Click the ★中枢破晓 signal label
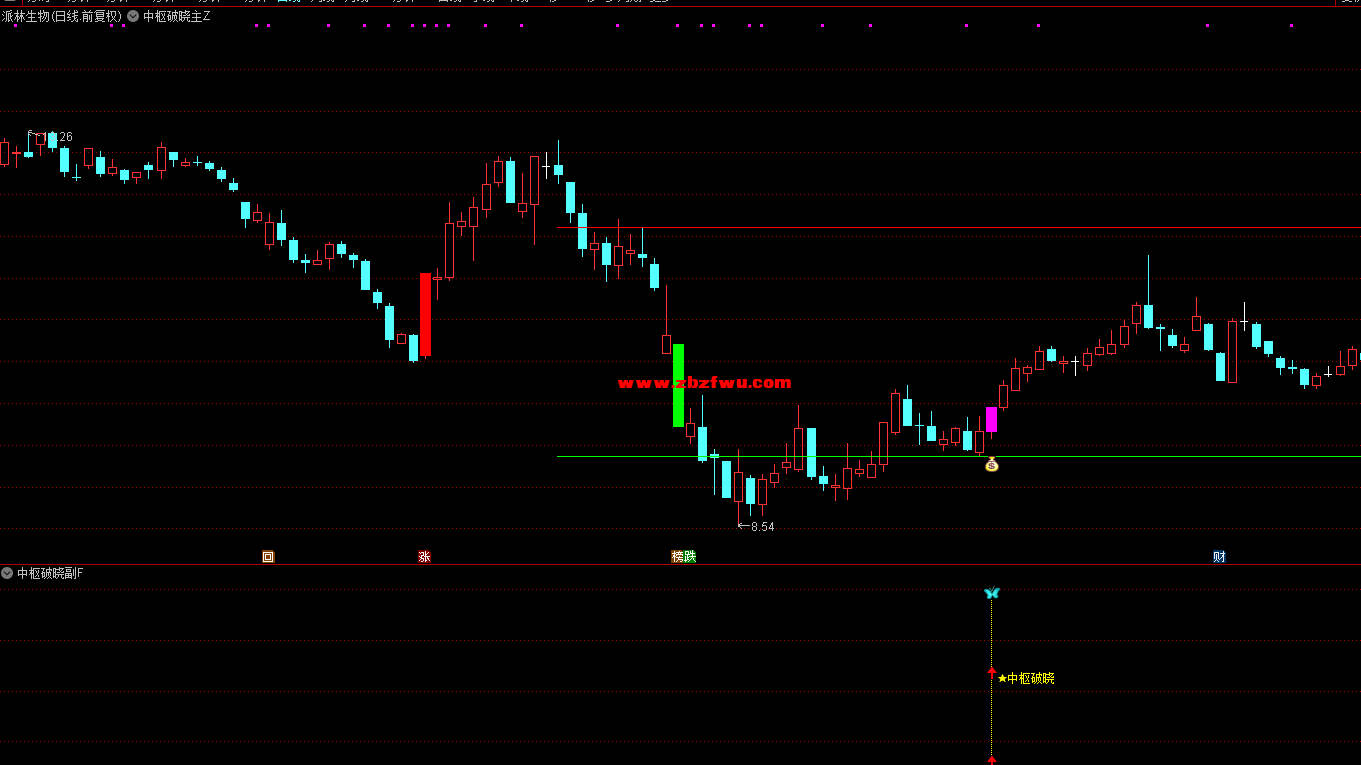 click(x=1026, y=678)
